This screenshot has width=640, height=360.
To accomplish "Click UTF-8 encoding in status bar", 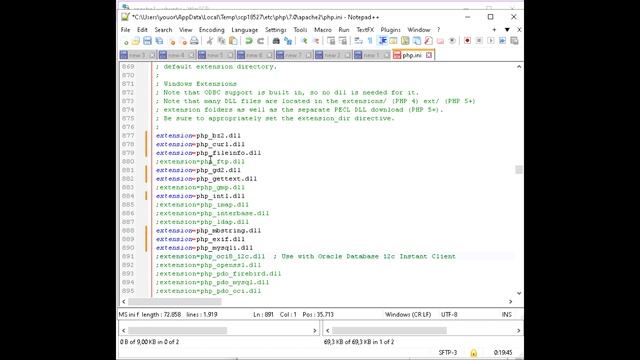I will coord(449,315).
